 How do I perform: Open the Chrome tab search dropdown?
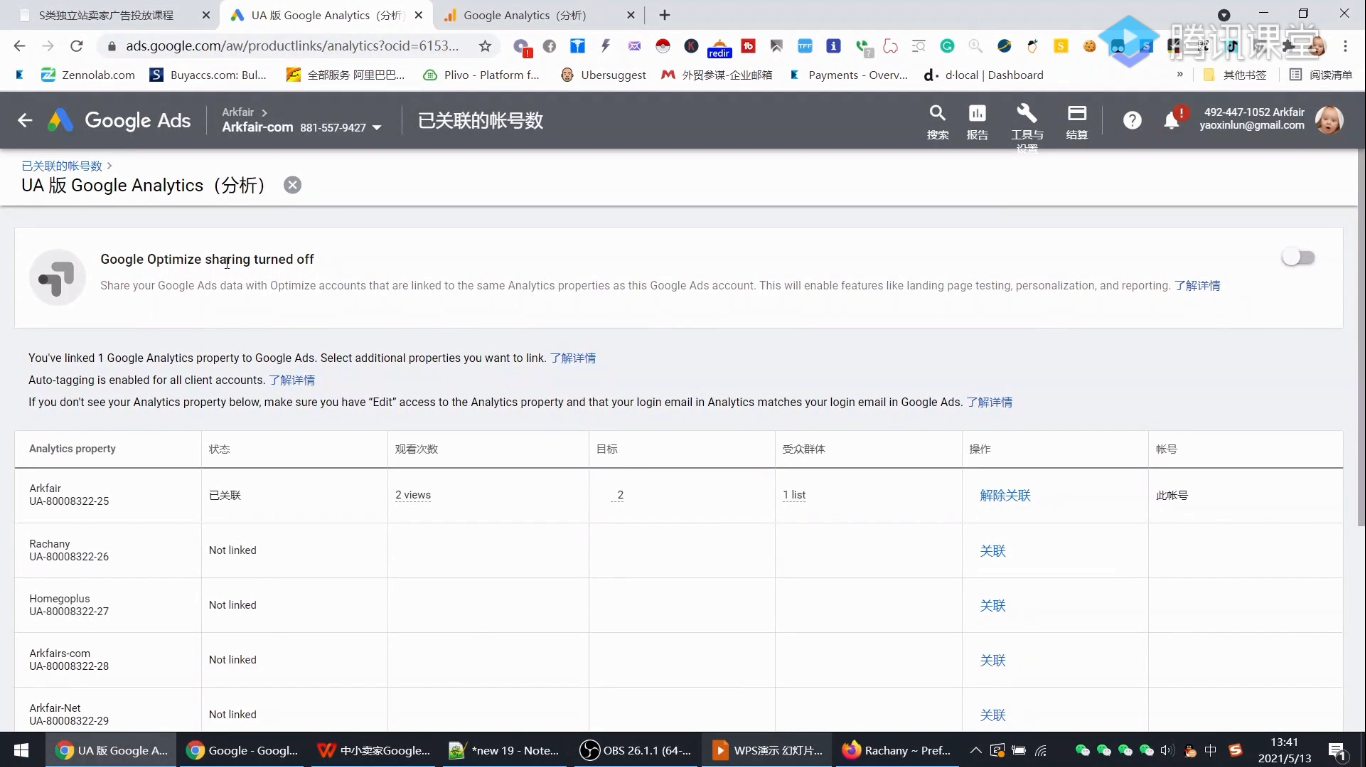[x=1224, y=15]
